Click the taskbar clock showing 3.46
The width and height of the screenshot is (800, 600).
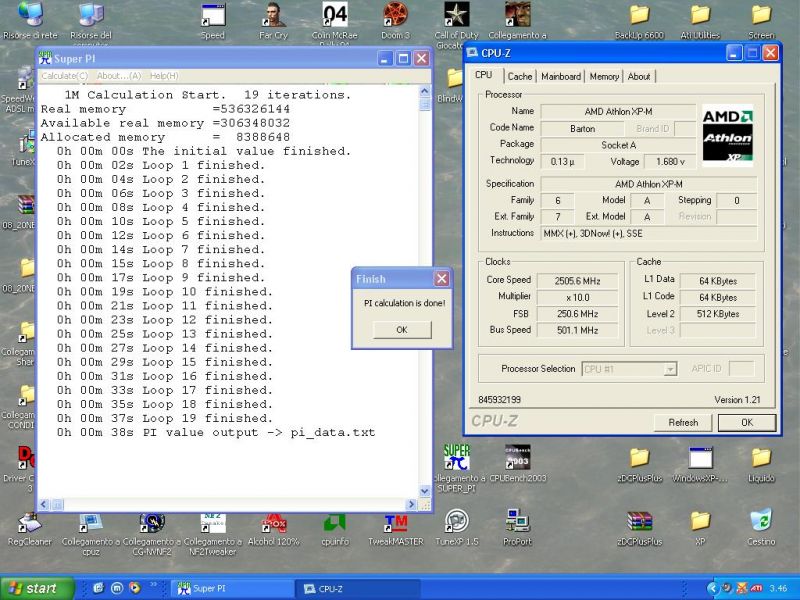[x=778, y=589]
